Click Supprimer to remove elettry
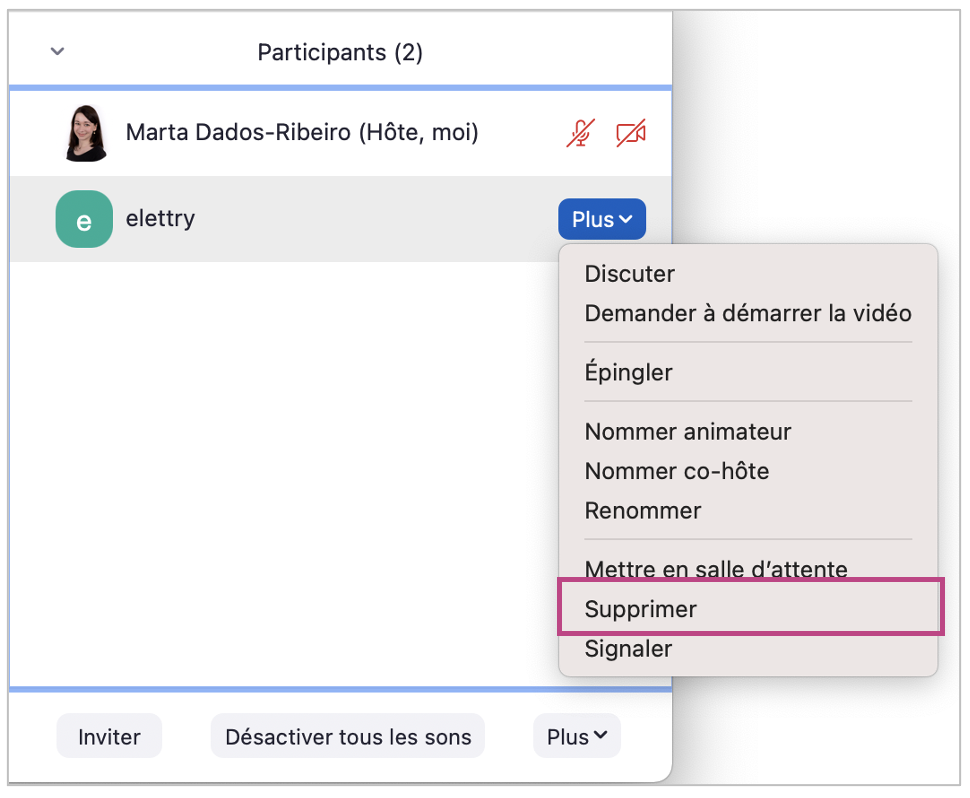Image resolution: width=970 pixels, height=798 pixels. click(x=641, y=609)
